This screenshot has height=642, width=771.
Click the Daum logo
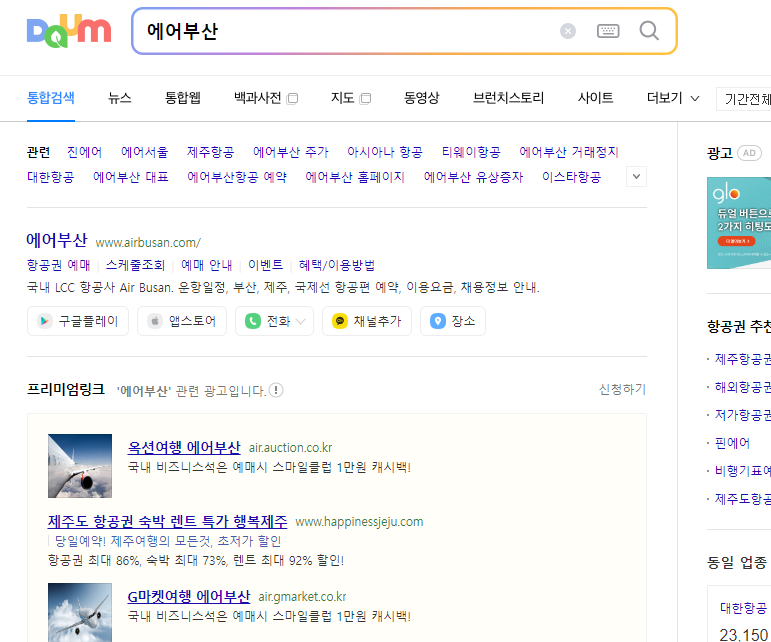pos(69,31)
